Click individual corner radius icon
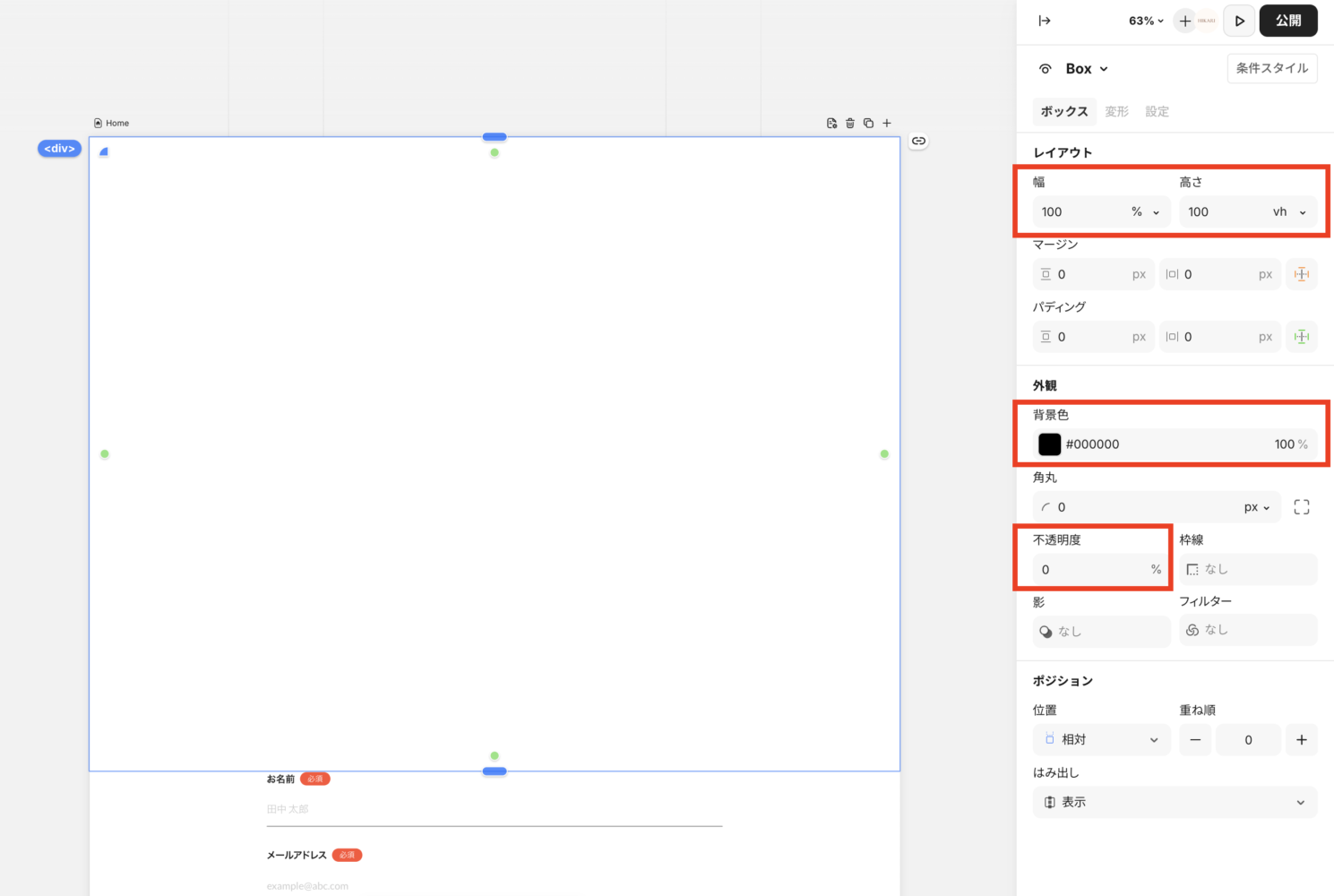 1302,507
